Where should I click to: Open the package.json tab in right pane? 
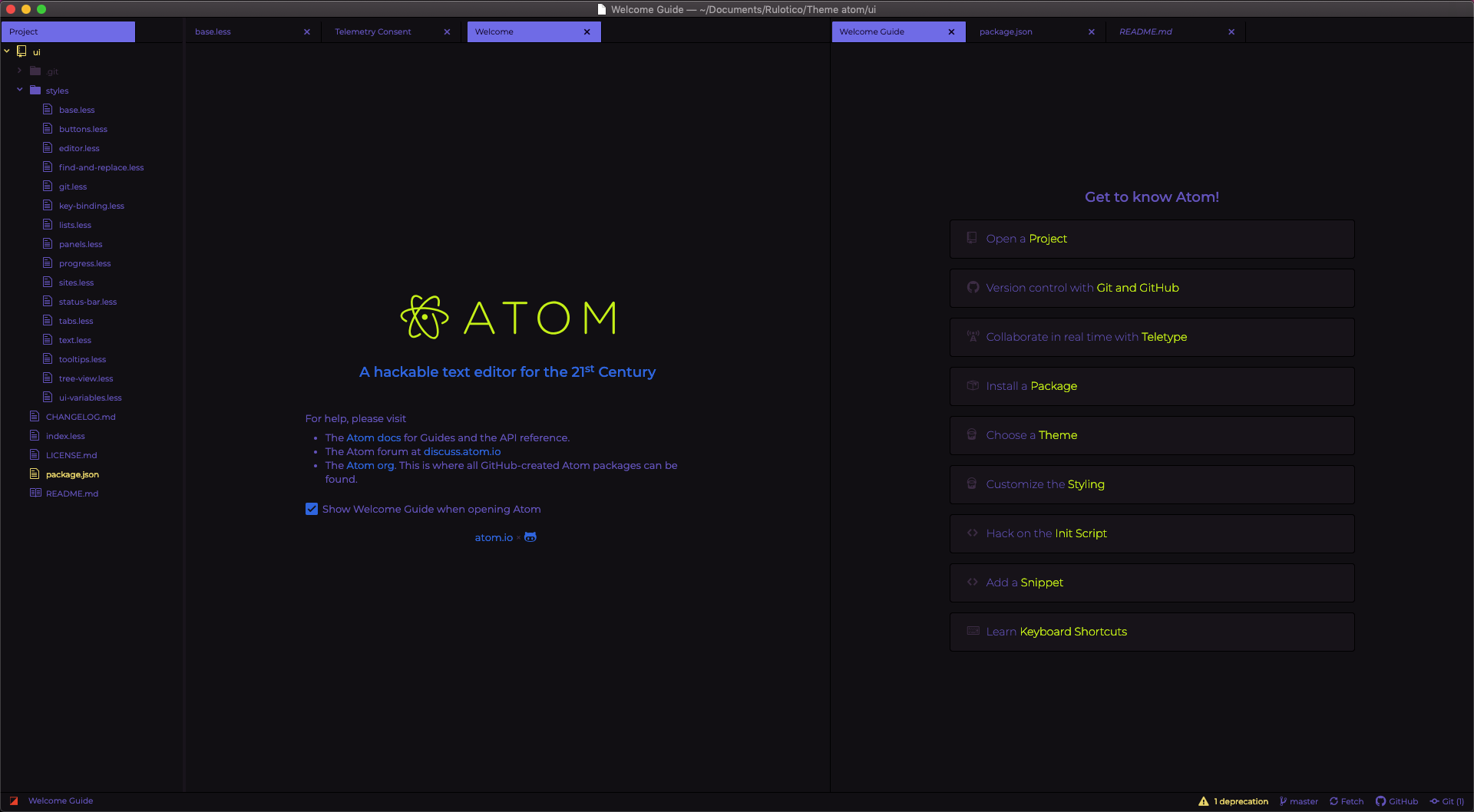[x=1006, y=31]
